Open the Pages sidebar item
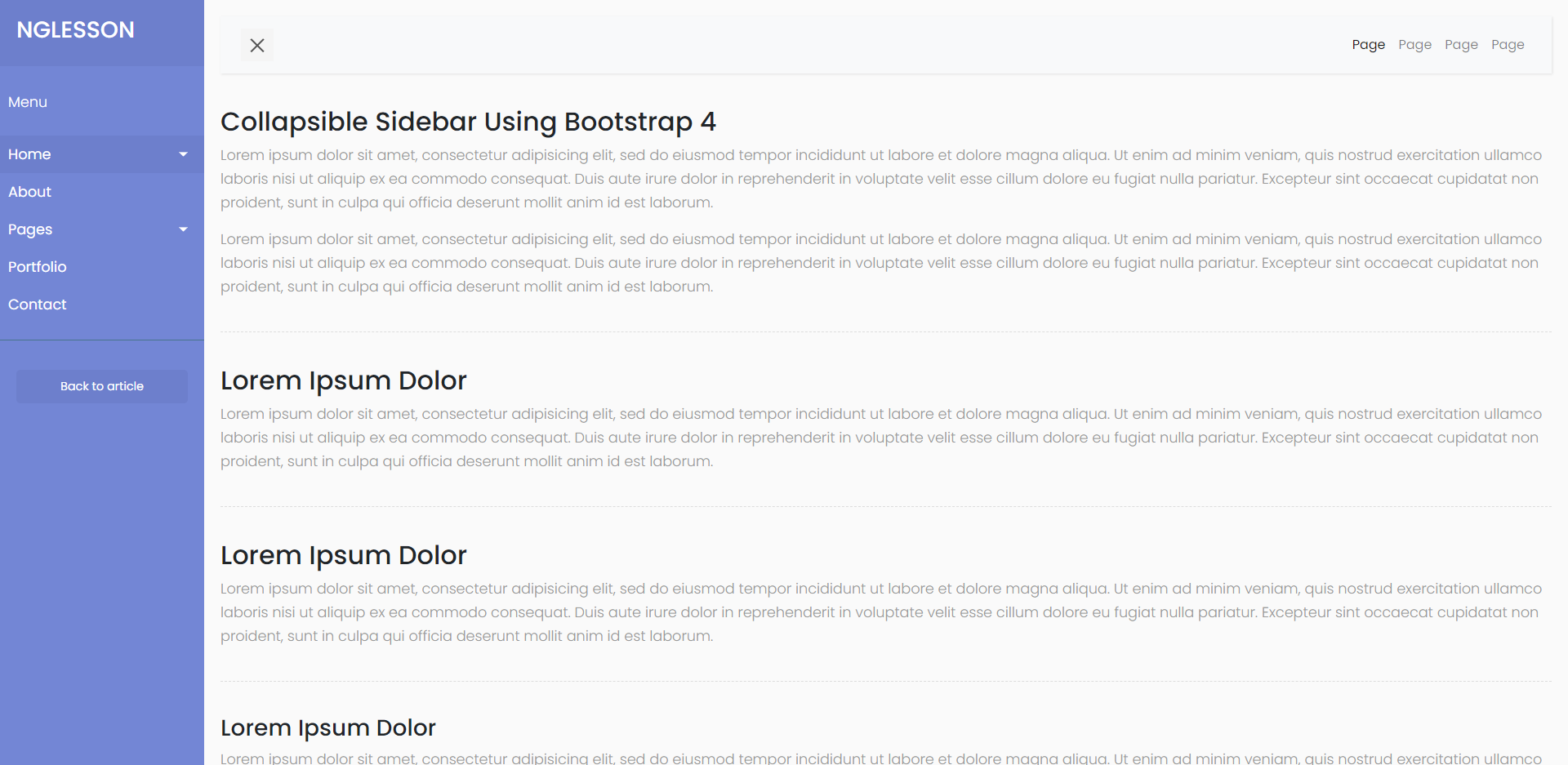 102,229
